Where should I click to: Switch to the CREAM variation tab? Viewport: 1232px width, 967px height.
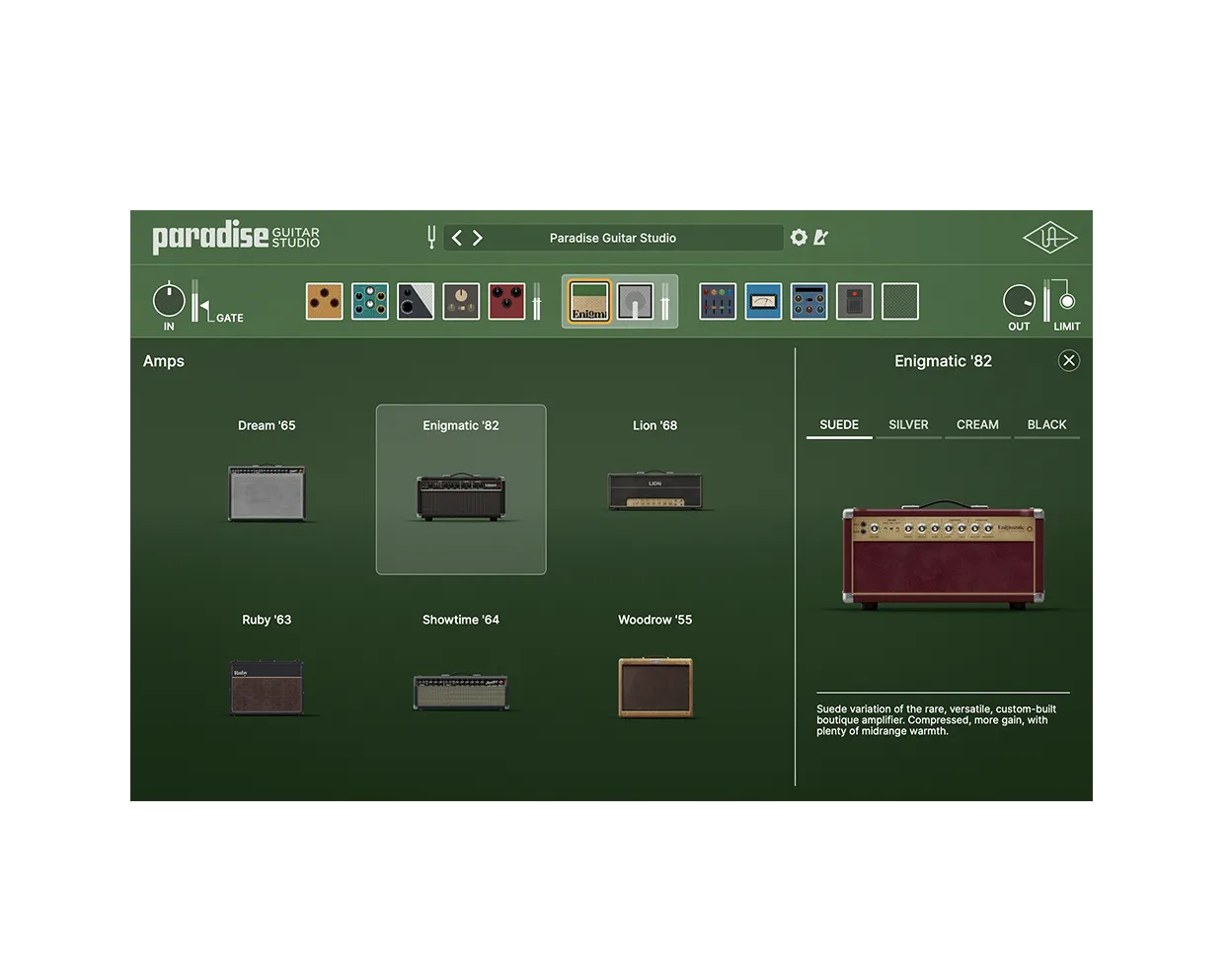977,425
